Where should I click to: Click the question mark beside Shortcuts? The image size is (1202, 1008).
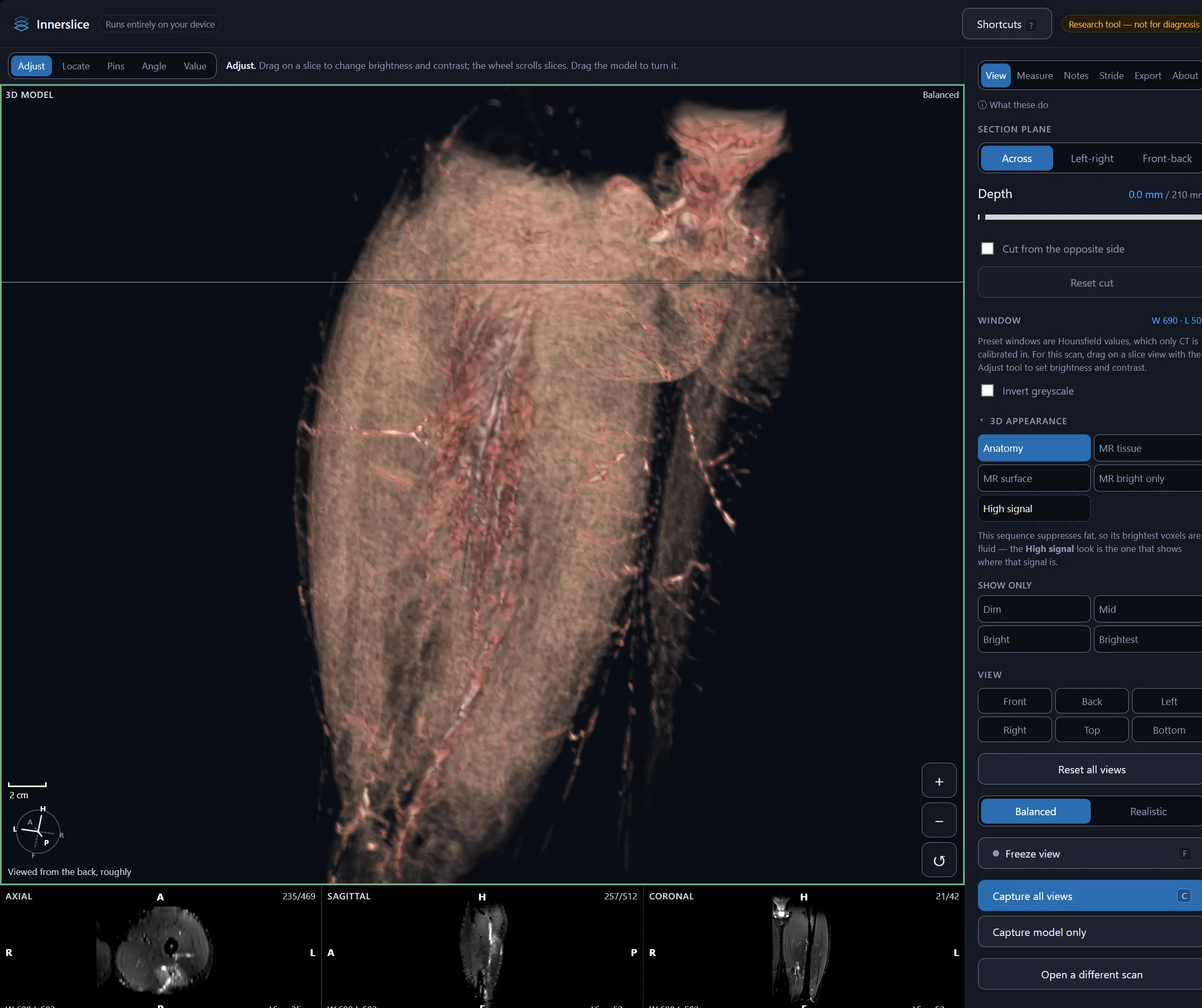coord(1031,25)
